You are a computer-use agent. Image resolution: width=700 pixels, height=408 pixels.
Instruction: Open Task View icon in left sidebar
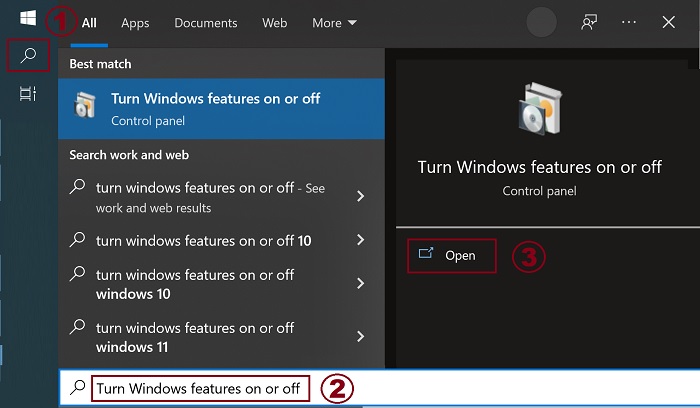pyautogui.click(x=28, y=94)
